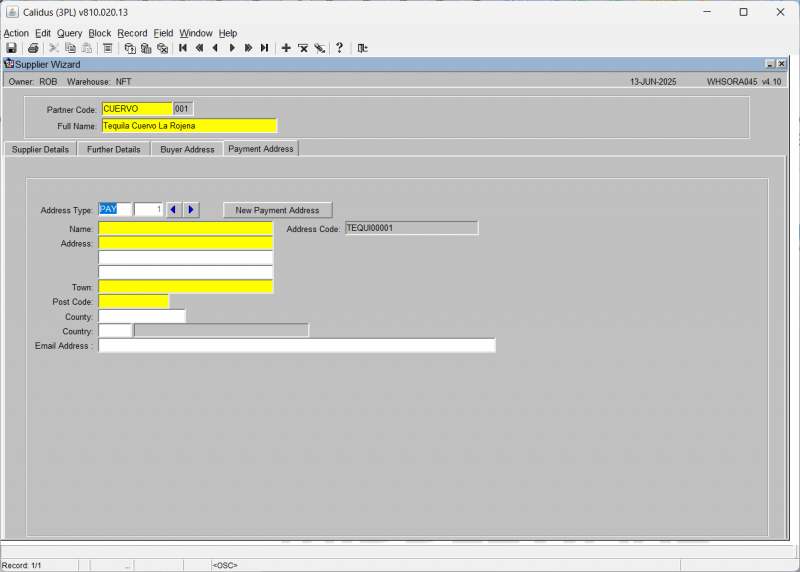The image size is (800, 572).
Task: Click the Exit door icon in toolbar
Action: pyautogui.click(x=362, y=48)
